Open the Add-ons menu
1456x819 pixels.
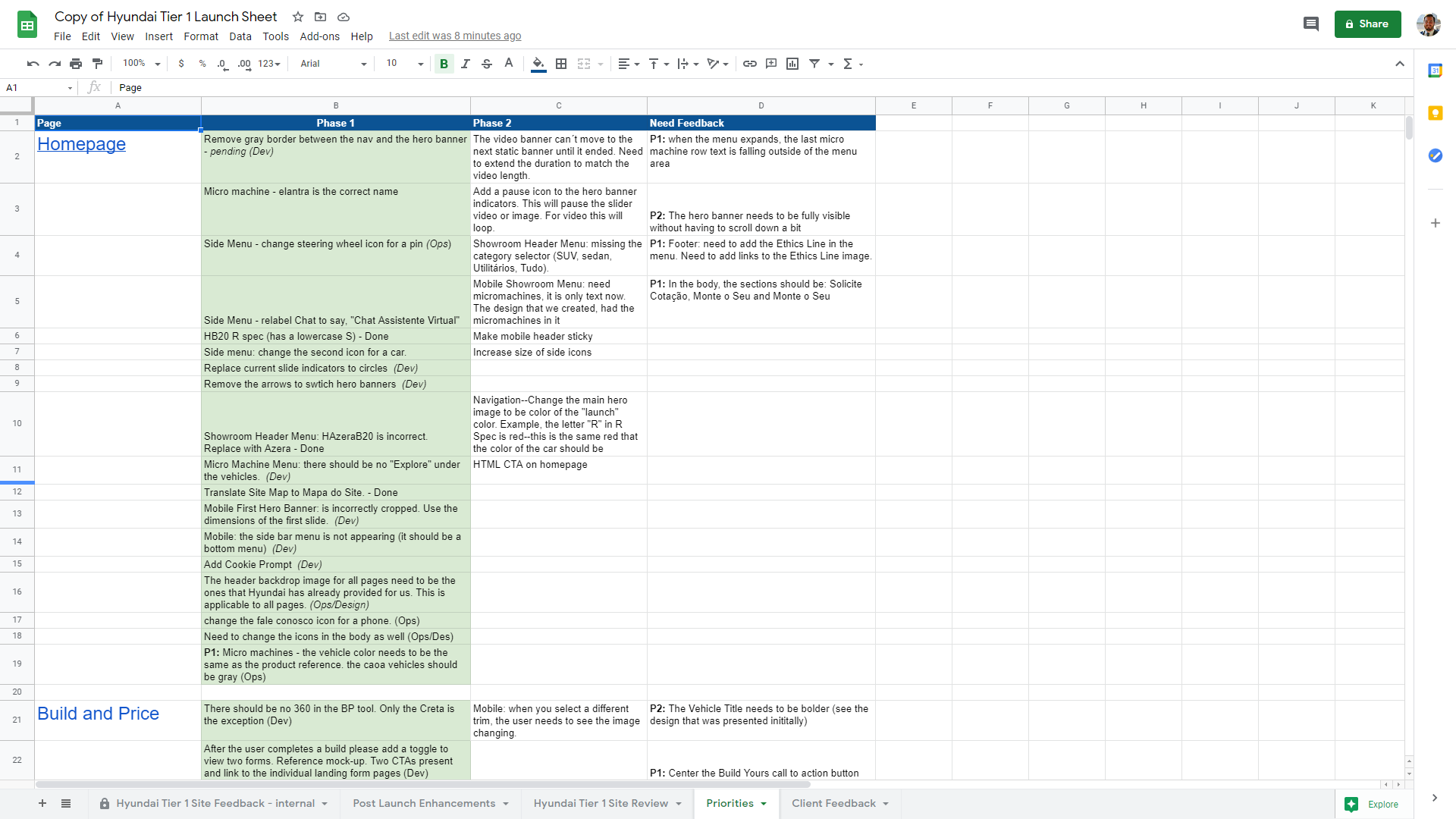[x=319, y=36]
